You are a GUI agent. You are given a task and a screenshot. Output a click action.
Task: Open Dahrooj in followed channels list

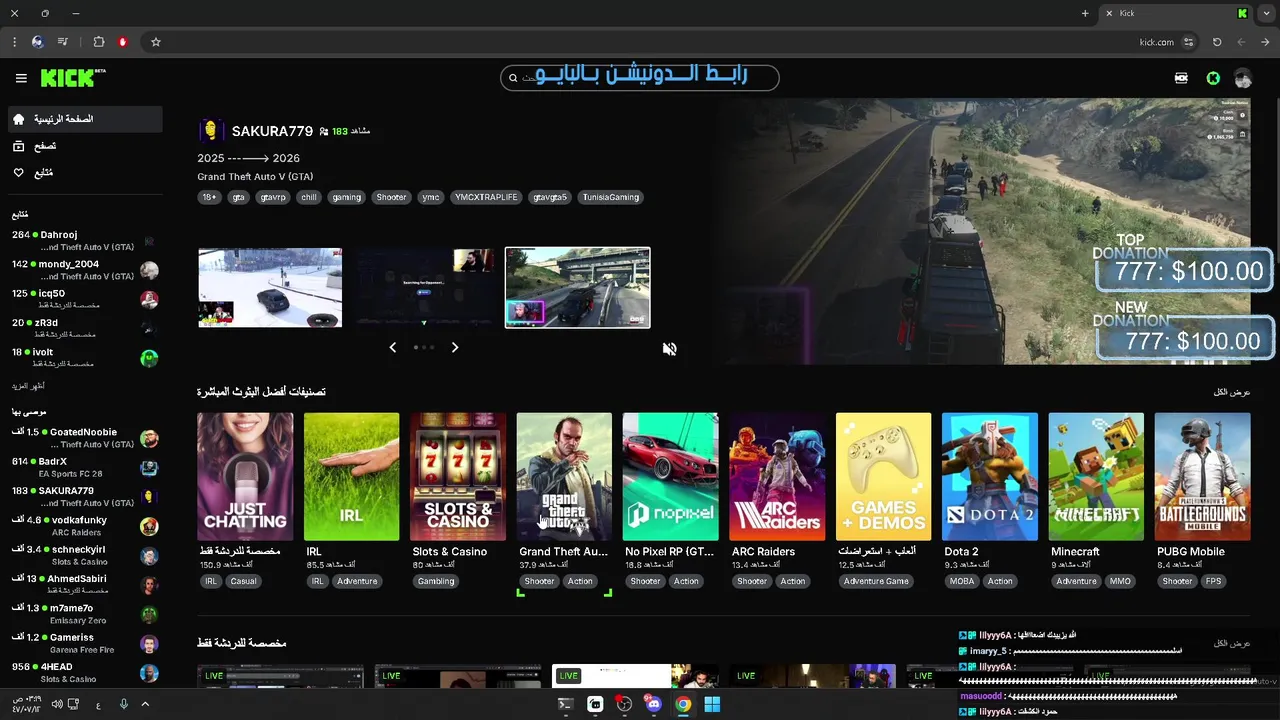[85, 241]
